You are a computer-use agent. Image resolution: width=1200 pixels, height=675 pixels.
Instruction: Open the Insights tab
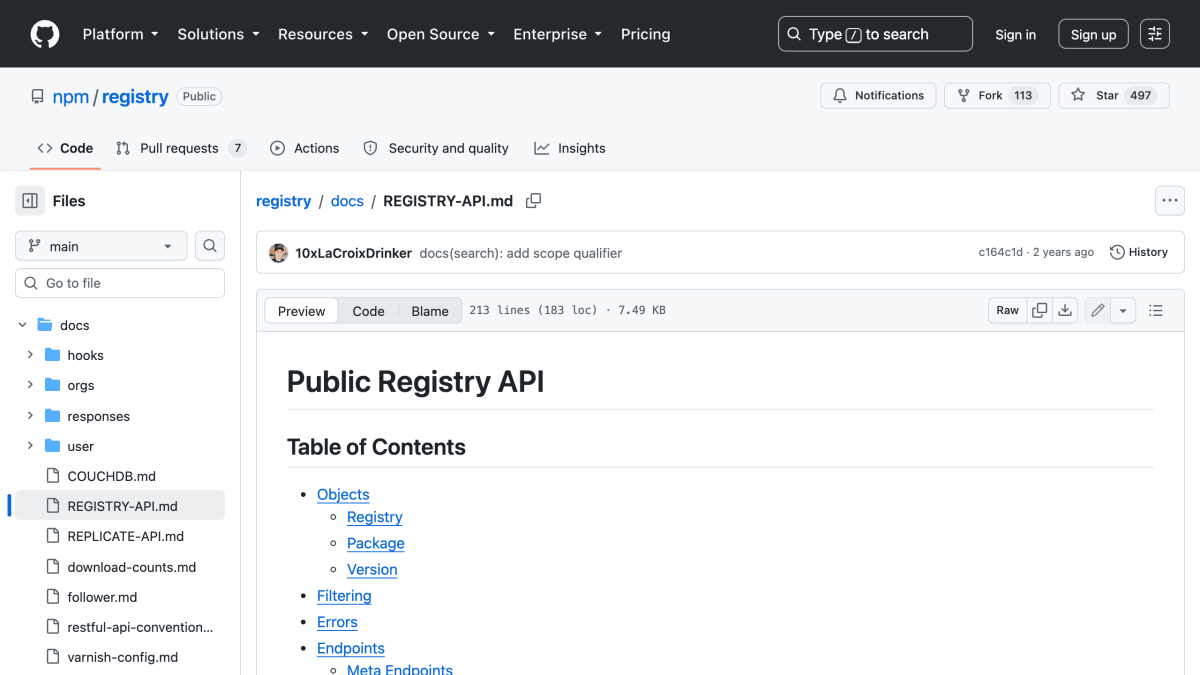pos(570,148)
